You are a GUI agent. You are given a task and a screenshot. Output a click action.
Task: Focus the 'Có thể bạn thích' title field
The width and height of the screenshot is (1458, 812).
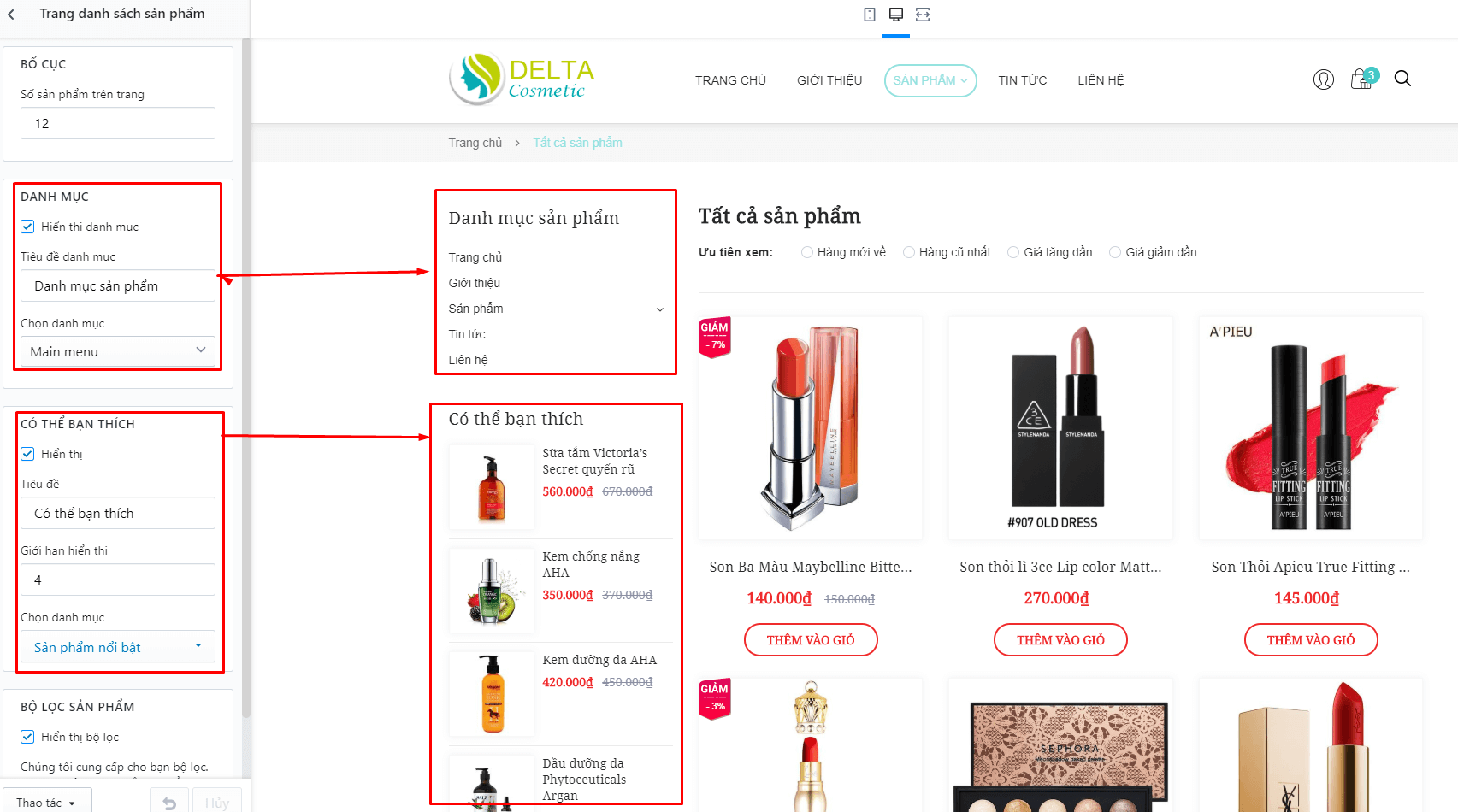(118, 513)
